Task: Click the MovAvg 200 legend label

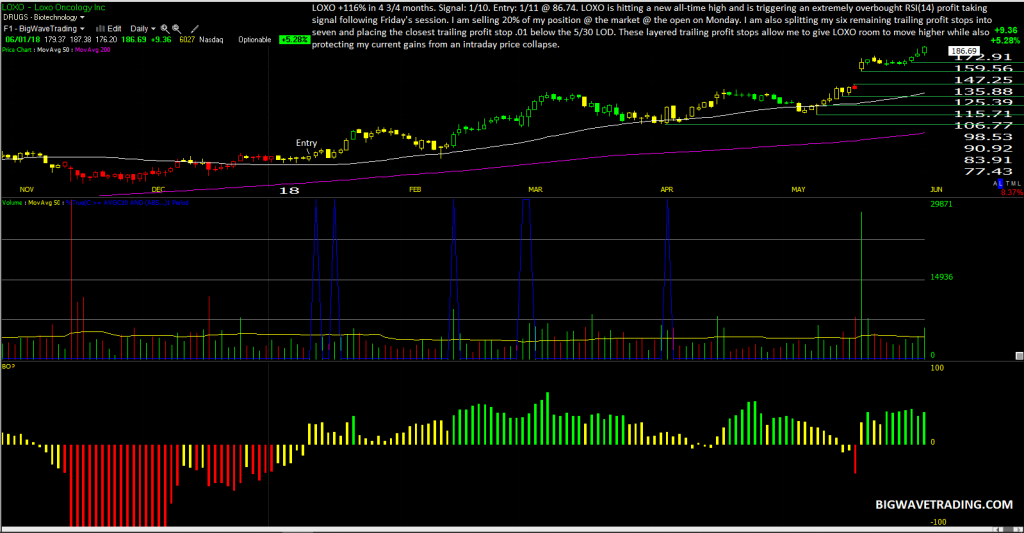Action: point(92,50)
